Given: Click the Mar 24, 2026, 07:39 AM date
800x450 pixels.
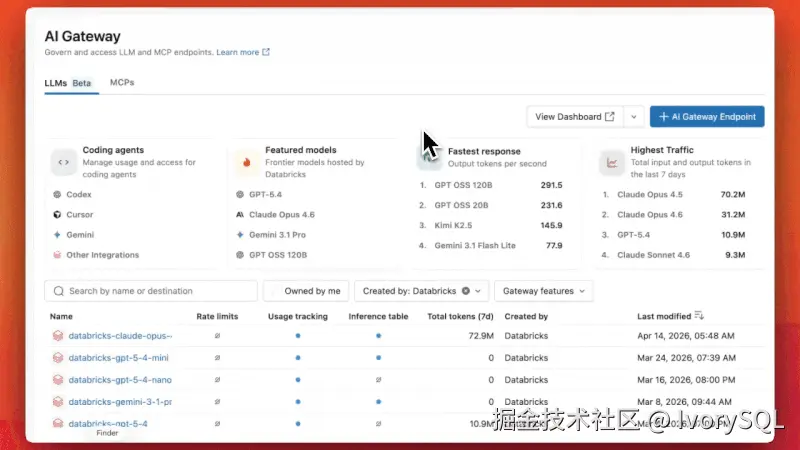Looking at the screenshot, I should click(686, 358).
